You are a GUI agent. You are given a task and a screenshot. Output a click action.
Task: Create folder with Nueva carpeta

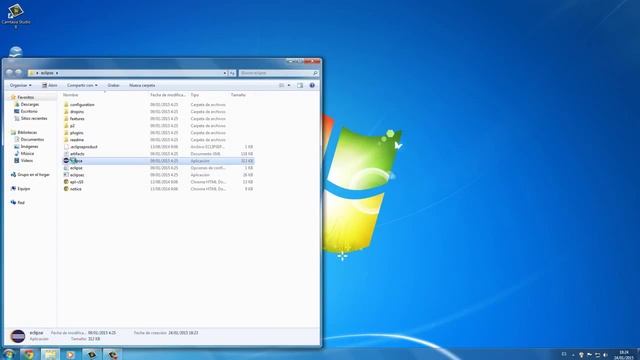pyautogui.click(x=142, y=85)
